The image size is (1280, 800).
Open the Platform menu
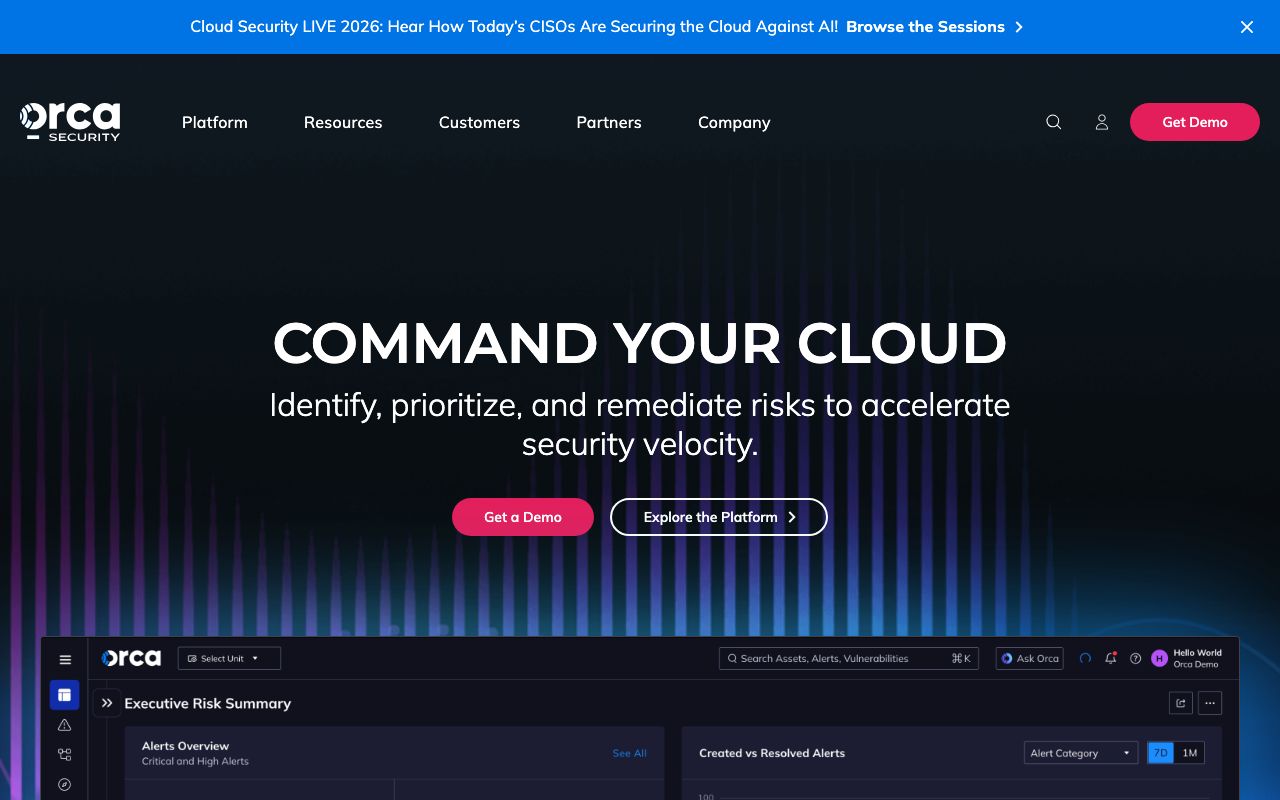pos(215,122)
